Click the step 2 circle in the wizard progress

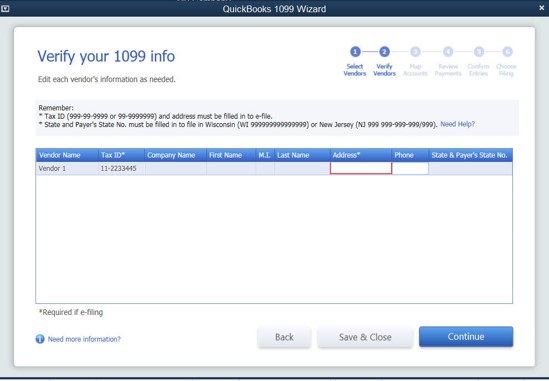(384, 52)
